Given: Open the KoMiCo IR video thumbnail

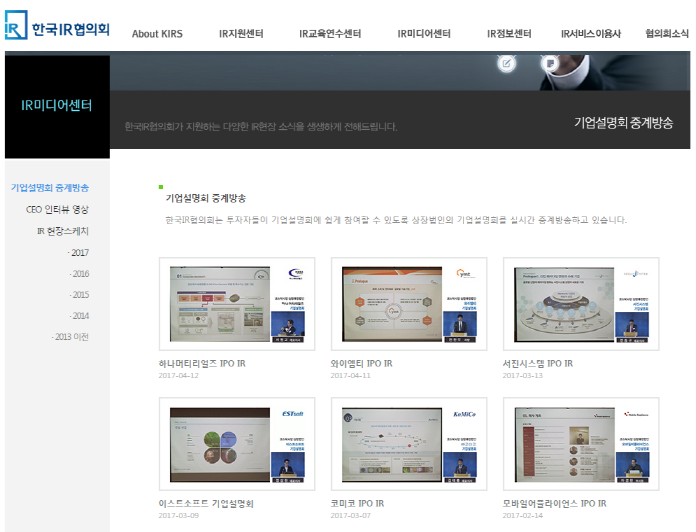Looking at the screenshot, I should click(x=409, y=444).
